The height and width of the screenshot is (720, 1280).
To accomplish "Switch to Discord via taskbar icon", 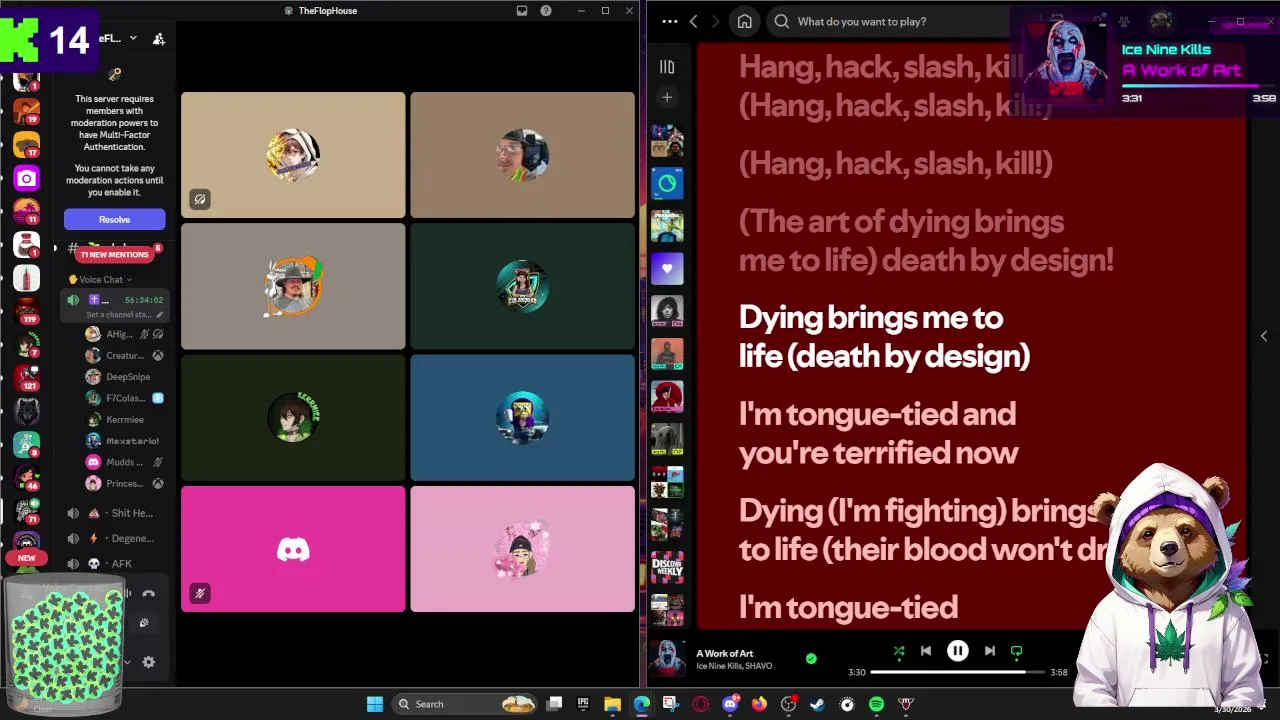I will click(x=730, y=704).
